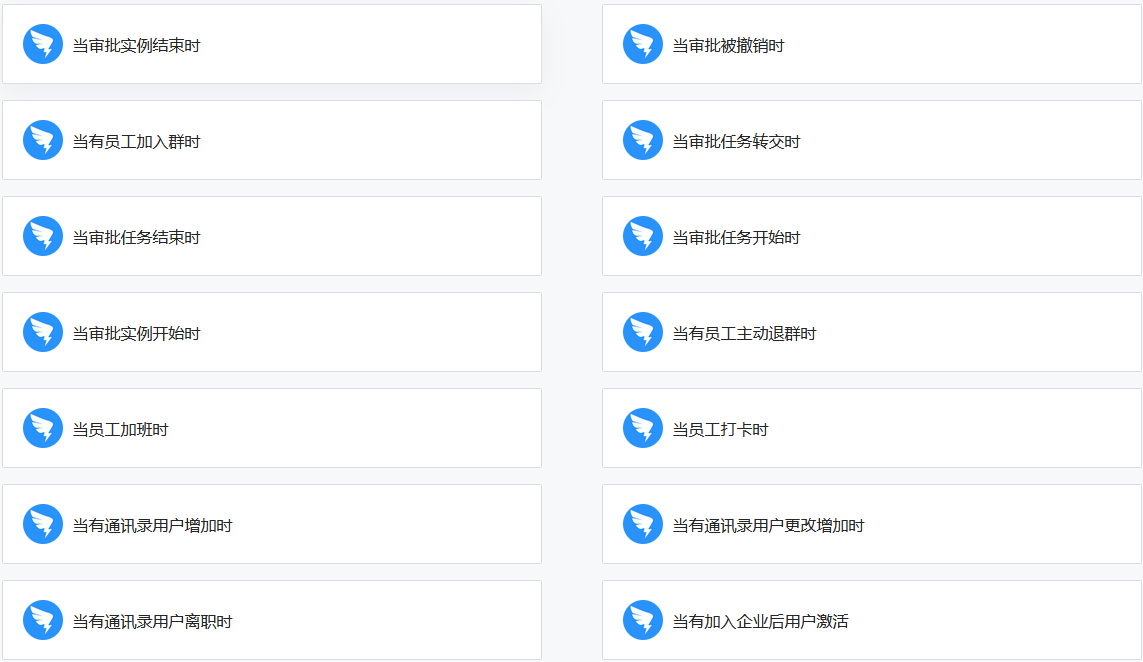
Task: Select the 当员工打卡时 trigger label
Action: pos(720,430)
